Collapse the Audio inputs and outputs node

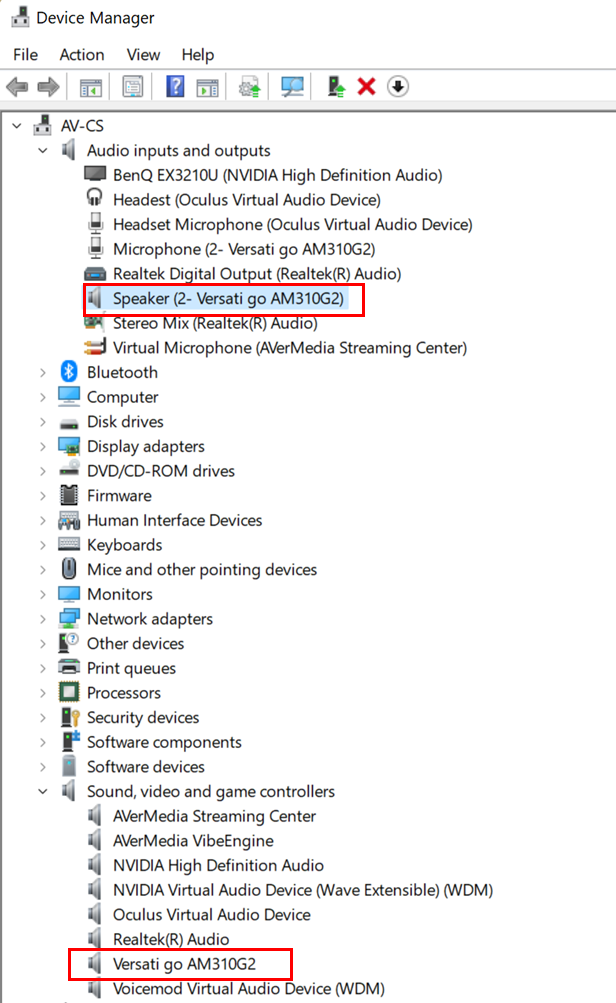coord(42,151)
